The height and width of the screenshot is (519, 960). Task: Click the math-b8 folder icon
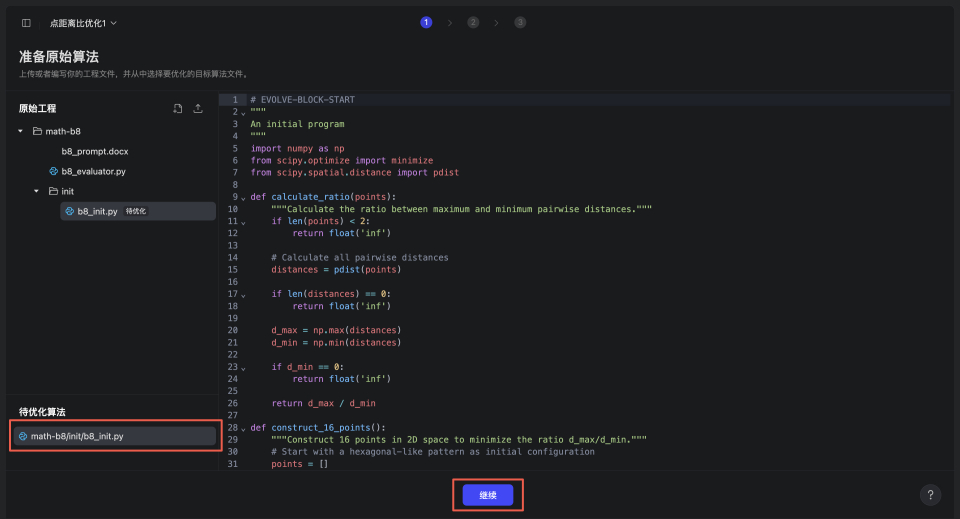click(x=37, y=131)
